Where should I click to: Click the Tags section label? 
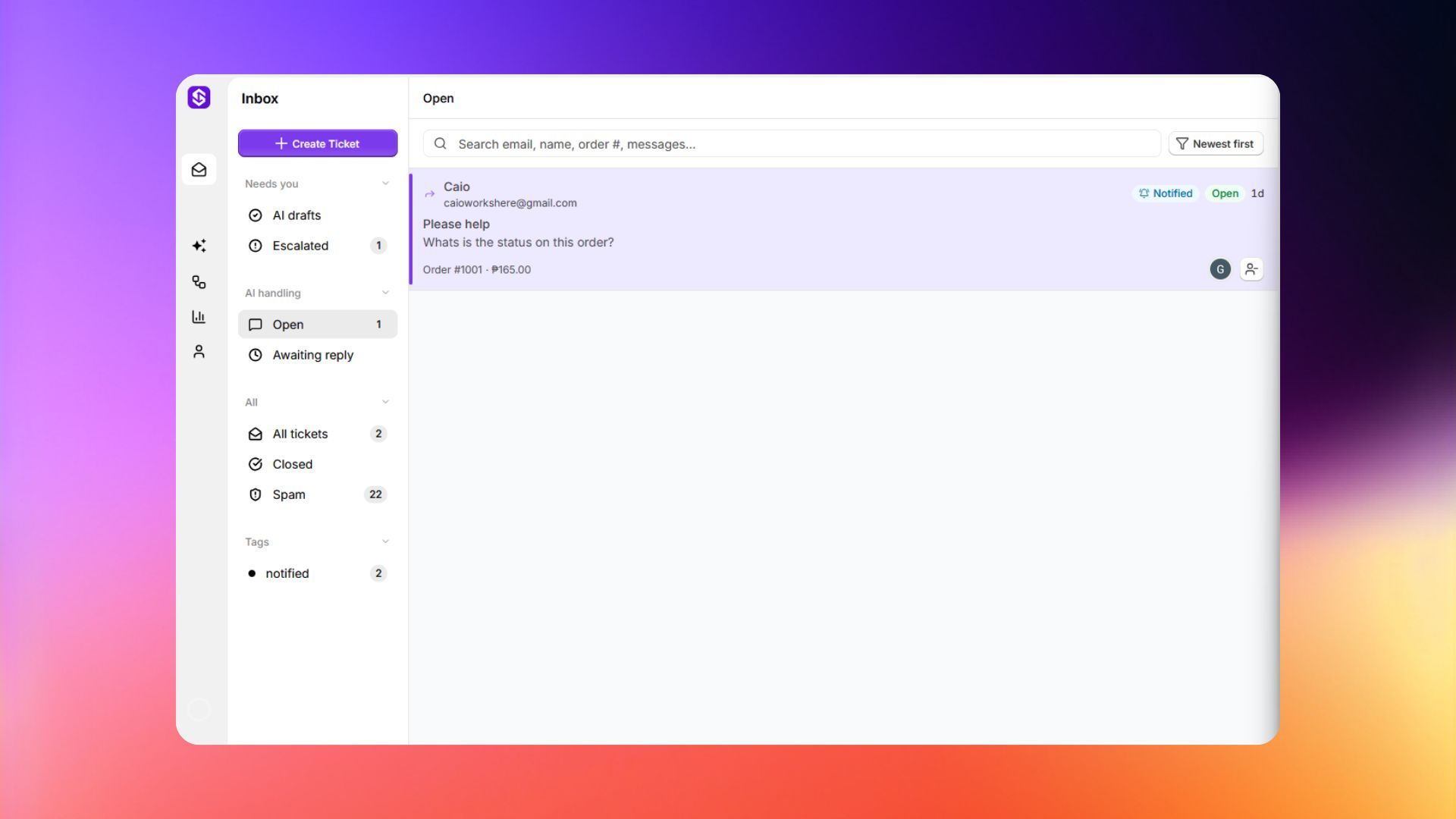pyautogui.click(x=257, y=542)
